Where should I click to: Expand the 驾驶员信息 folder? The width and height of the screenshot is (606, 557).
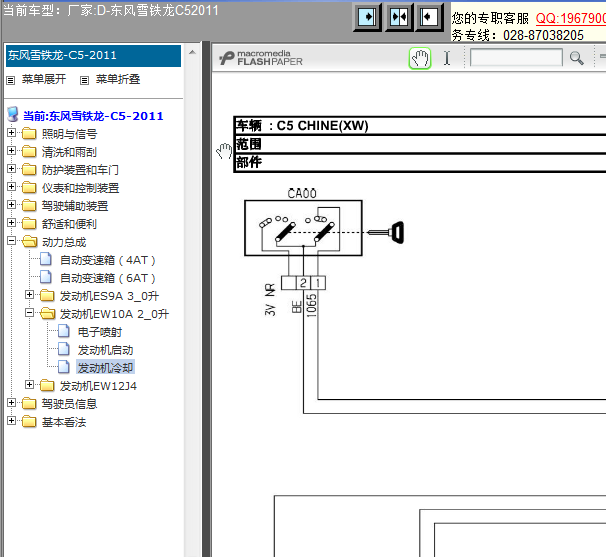pyautogui.click(x=11, y=402)
